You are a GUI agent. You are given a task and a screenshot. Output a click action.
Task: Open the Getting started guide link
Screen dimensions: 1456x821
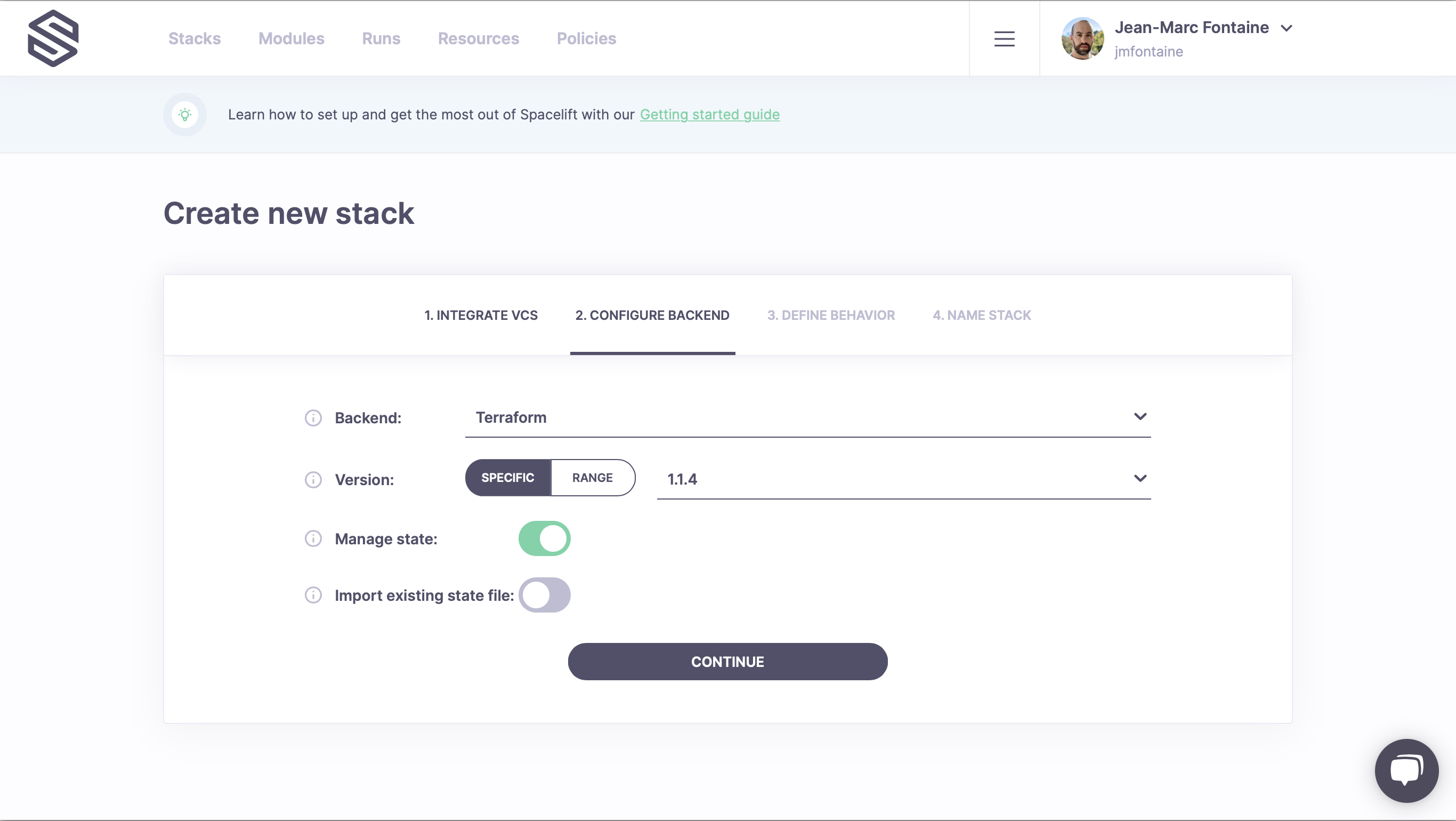click(709, 115)
